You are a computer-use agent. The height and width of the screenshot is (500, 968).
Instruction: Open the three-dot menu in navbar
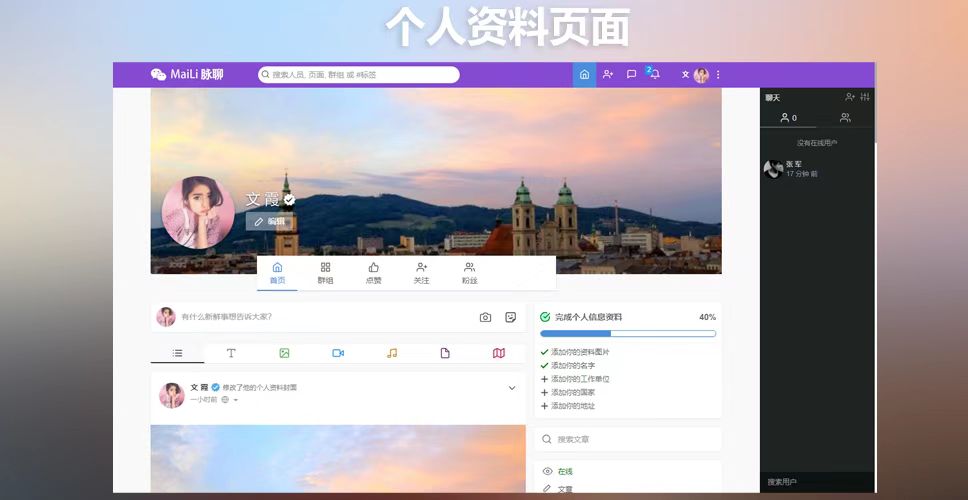718,75
